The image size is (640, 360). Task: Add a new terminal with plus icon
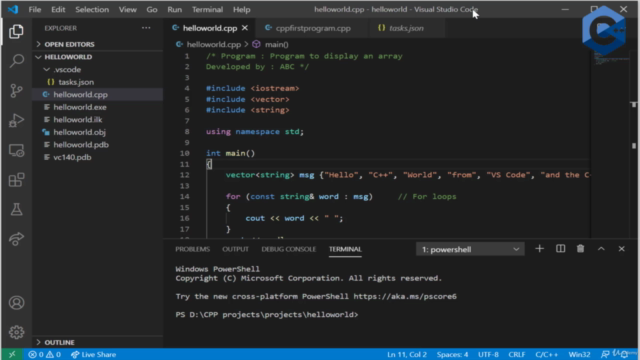539,249
